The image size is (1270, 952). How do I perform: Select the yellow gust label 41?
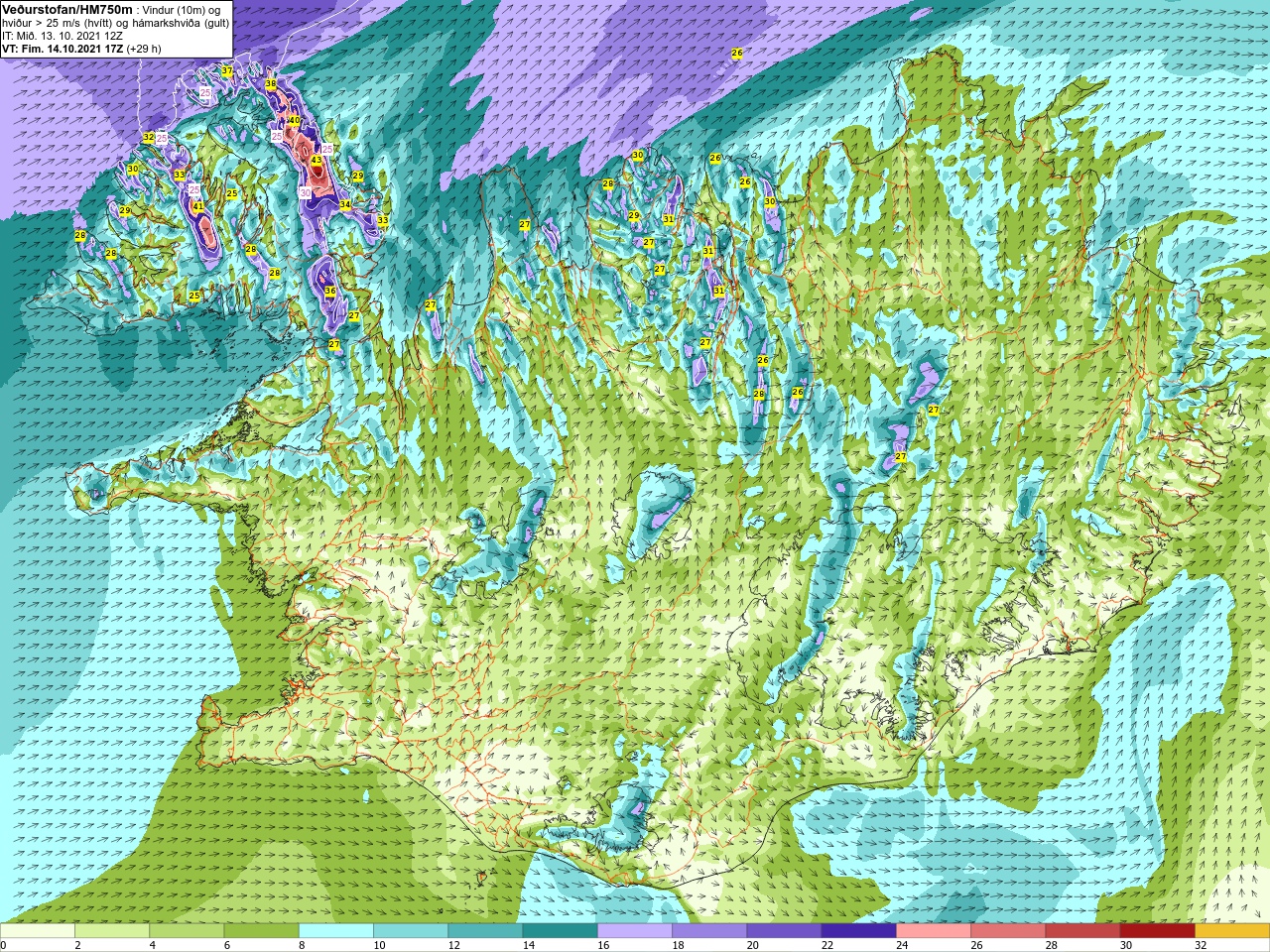[198, 206]
